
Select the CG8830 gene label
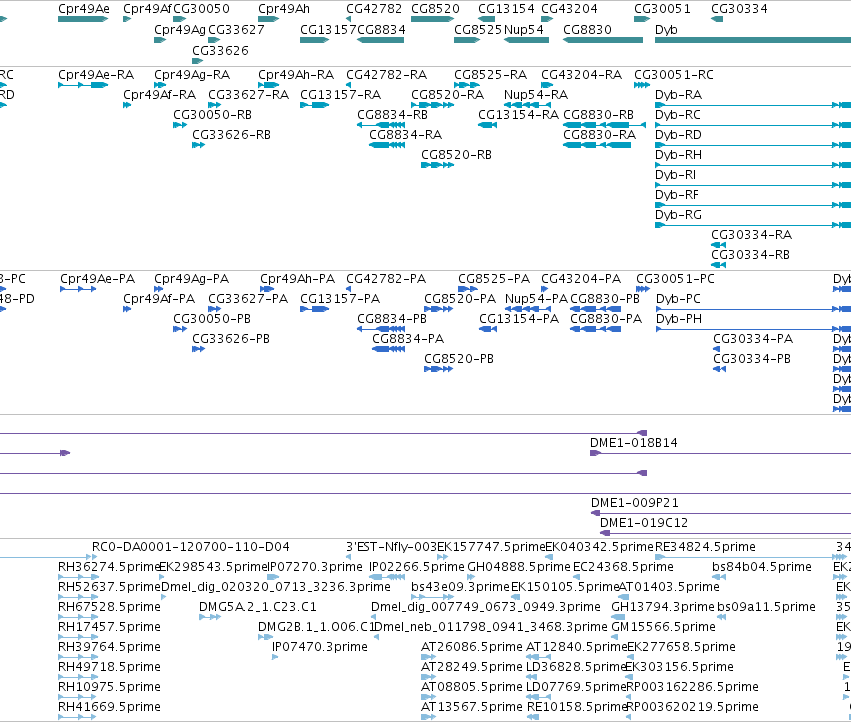coord(587,30)
